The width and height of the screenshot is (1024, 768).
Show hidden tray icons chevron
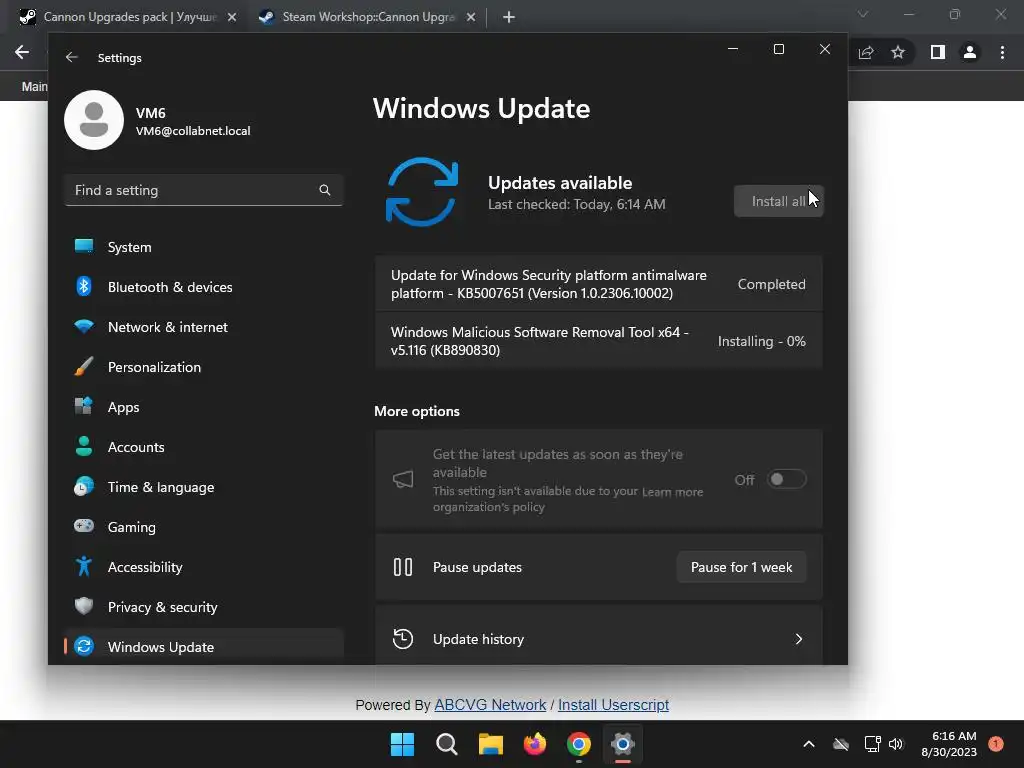tap(808, 744)
